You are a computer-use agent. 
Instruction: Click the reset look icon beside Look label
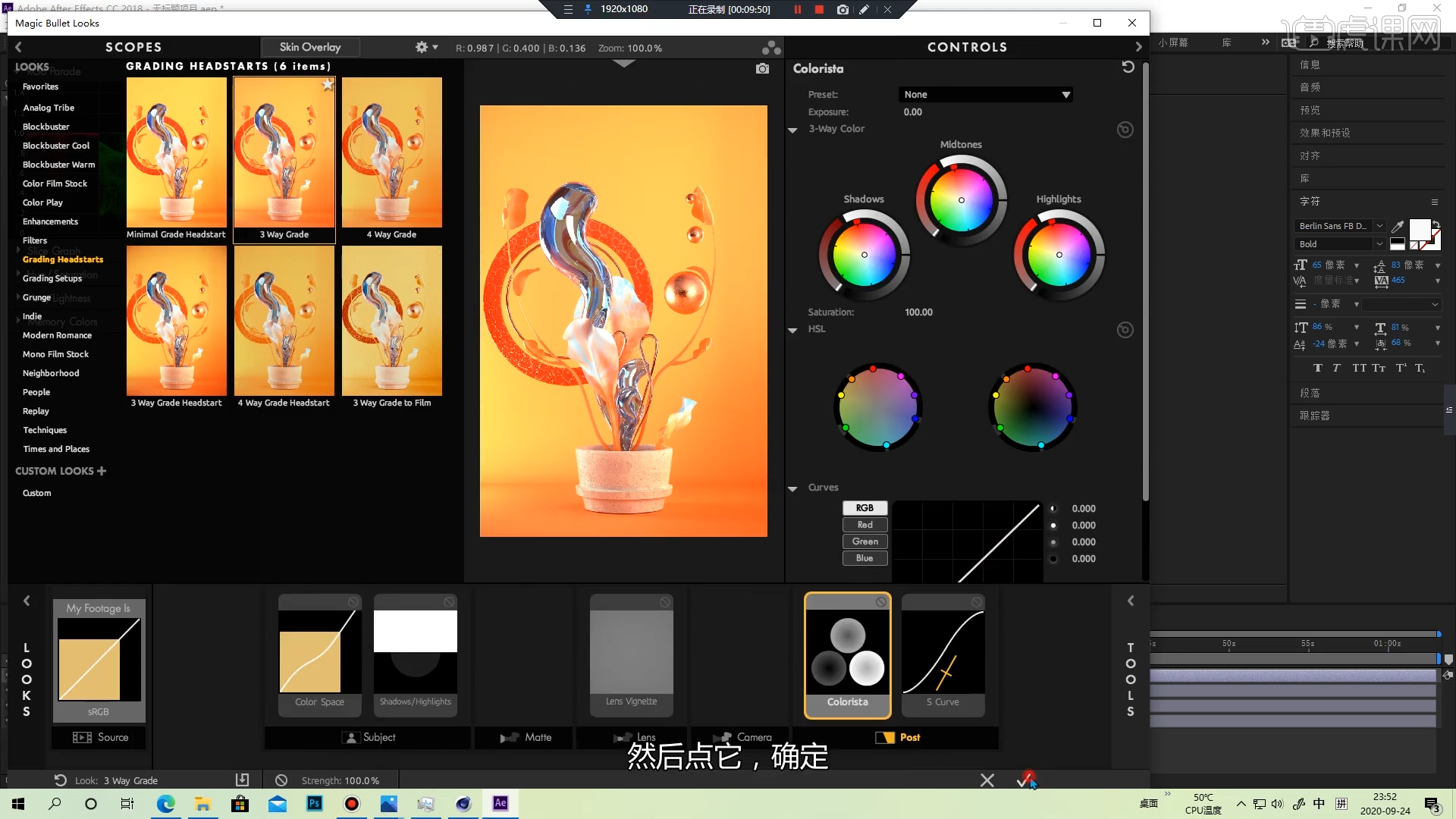(x=61, y=780)
